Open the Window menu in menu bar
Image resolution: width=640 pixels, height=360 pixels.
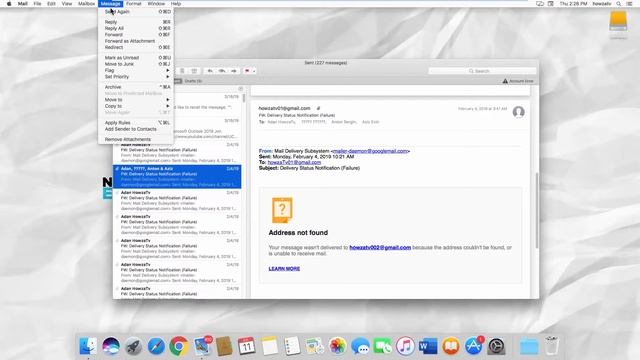coord(156,4)
